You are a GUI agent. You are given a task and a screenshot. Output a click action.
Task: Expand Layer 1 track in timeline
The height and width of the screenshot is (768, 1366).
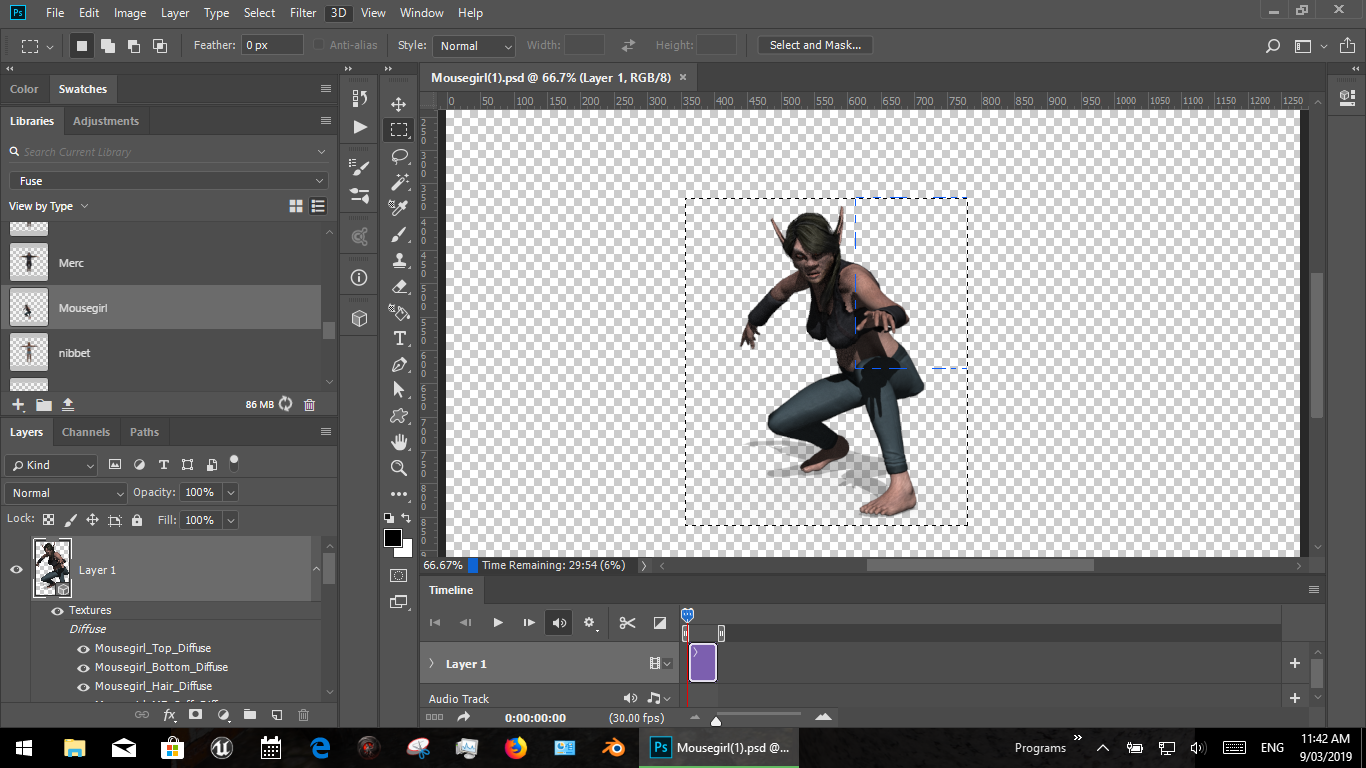pyautogui.click(x=432, y=664)
